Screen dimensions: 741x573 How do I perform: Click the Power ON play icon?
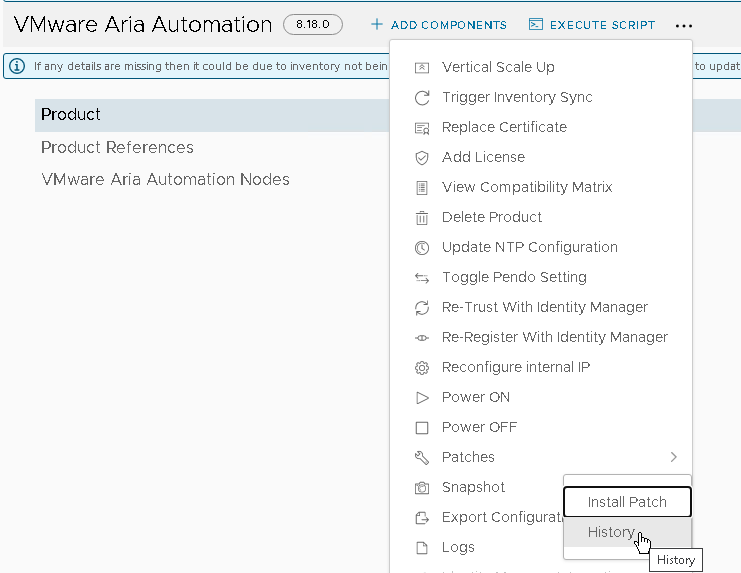422,398
